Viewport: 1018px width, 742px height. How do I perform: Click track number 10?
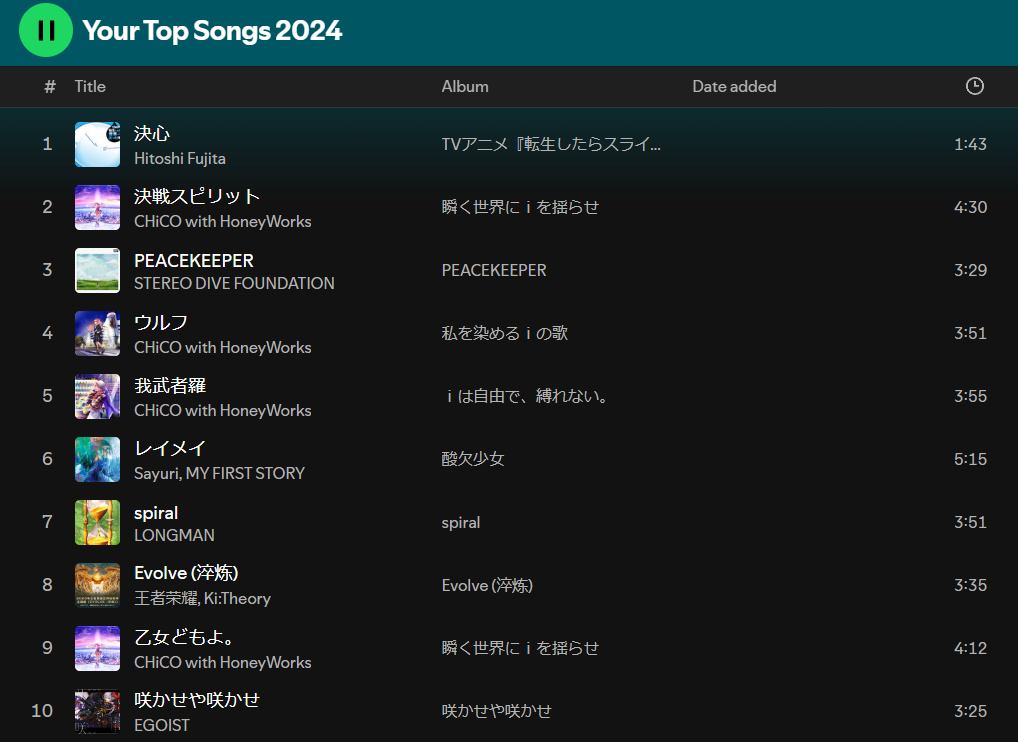42,711
